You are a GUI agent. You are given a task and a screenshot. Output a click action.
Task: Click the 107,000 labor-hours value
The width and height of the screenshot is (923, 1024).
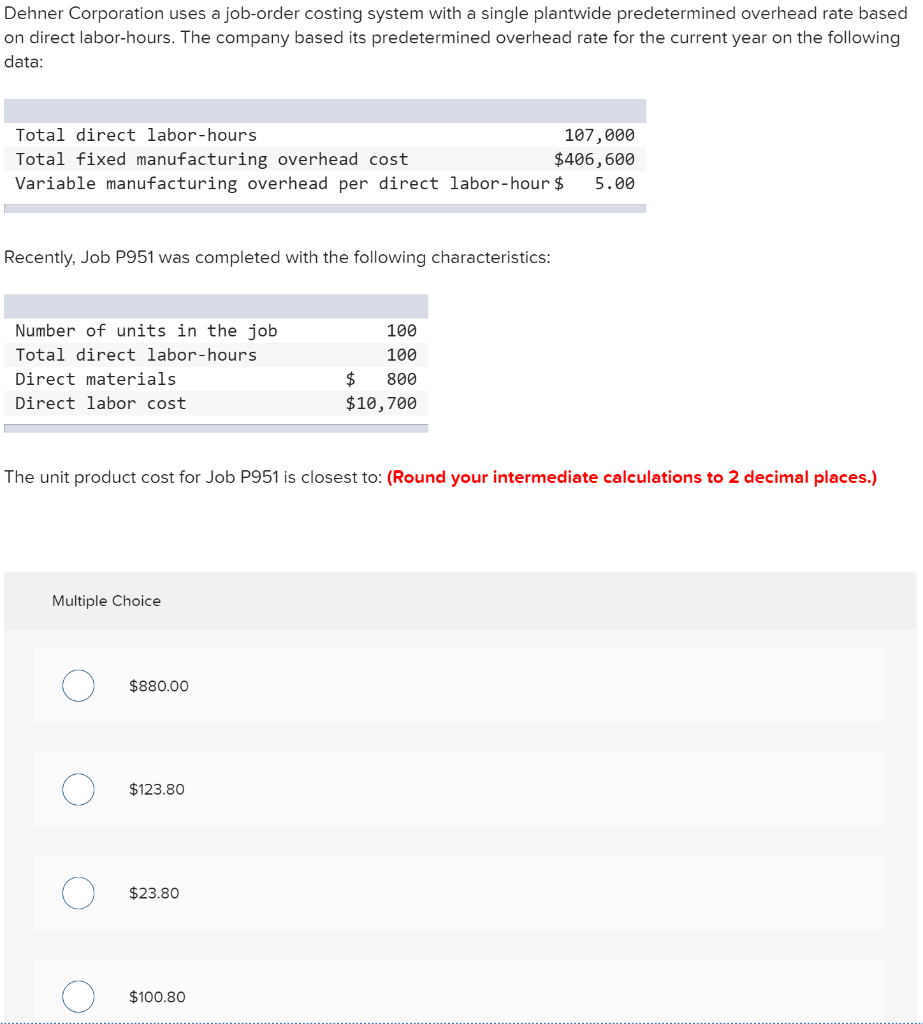point(600,135)
